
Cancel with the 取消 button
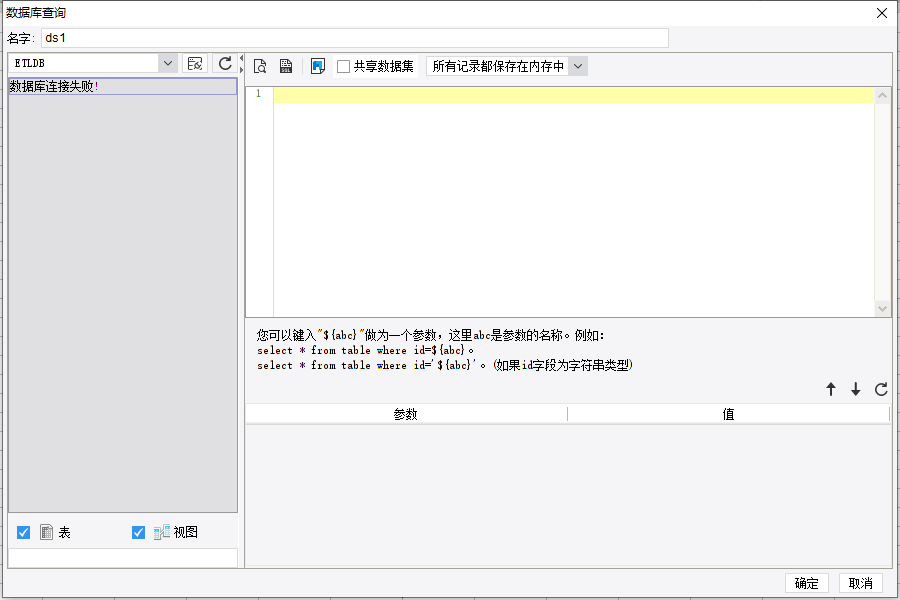860,583
